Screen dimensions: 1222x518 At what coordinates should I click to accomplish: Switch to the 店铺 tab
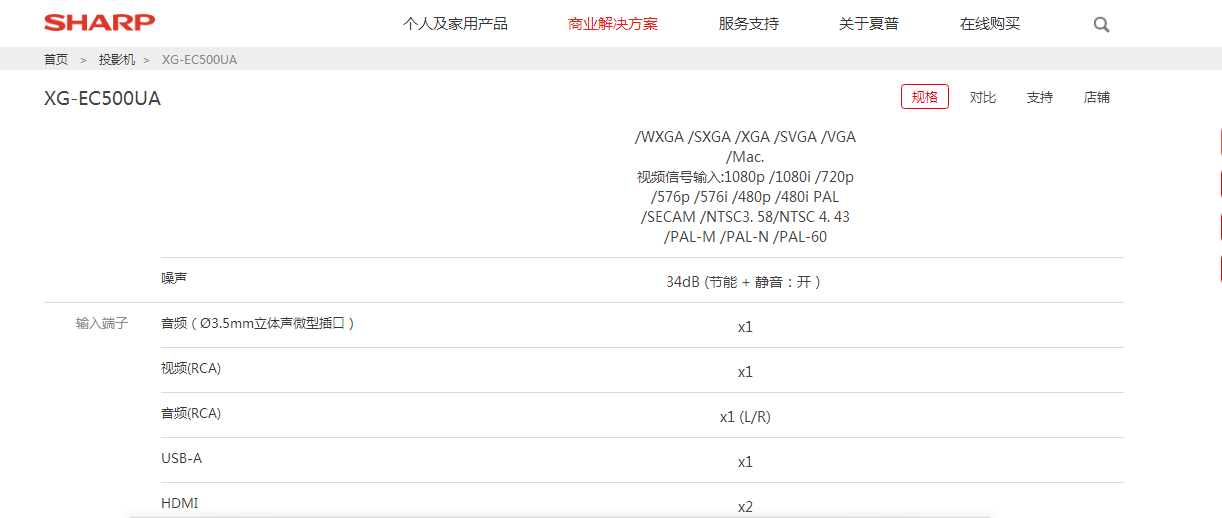click(x=1096, y=97)
